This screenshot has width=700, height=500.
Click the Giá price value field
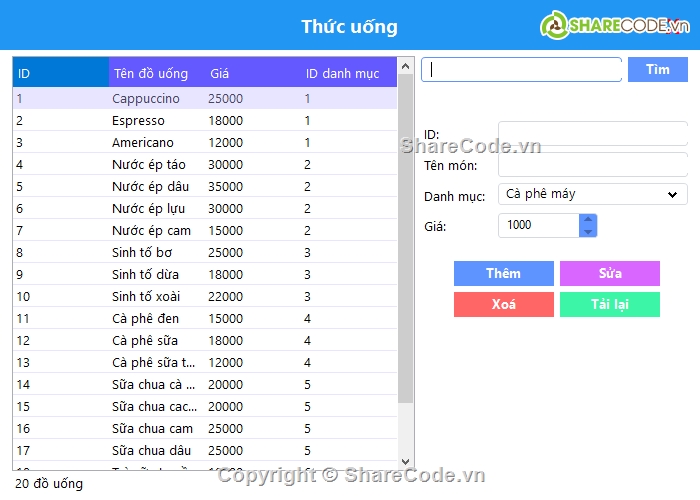(x=538, y=225)
